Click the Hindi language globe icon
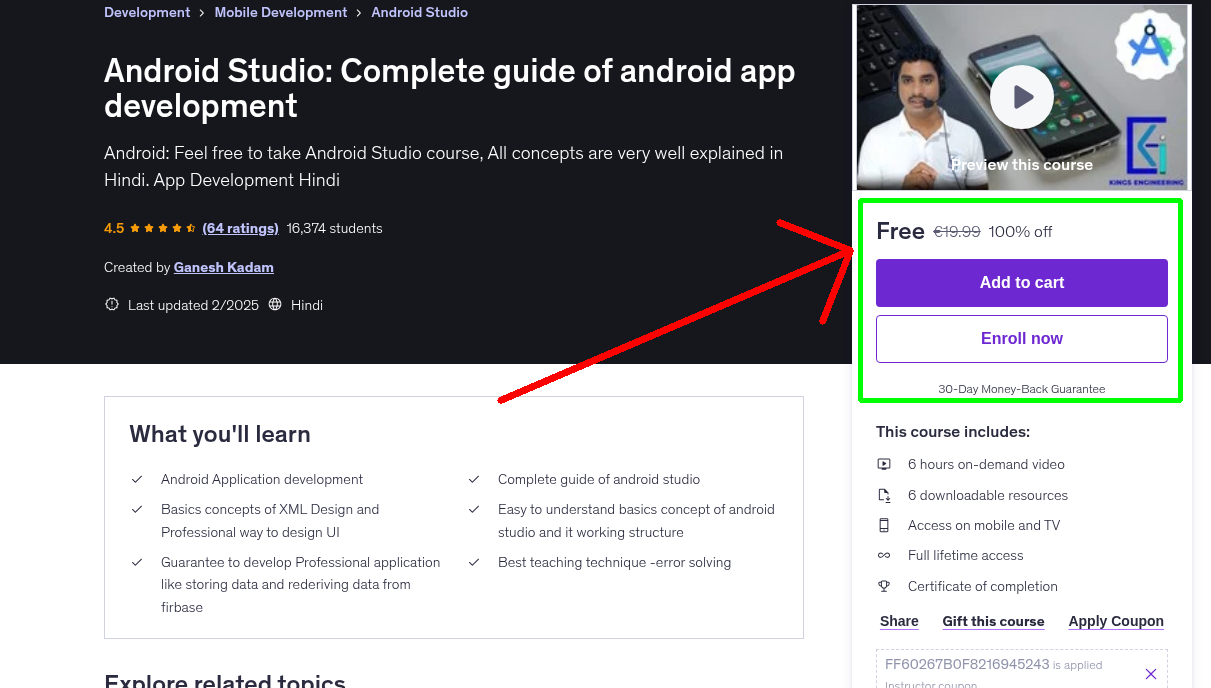This screenshot has height=688, width=1211. [x=274, y=305]
